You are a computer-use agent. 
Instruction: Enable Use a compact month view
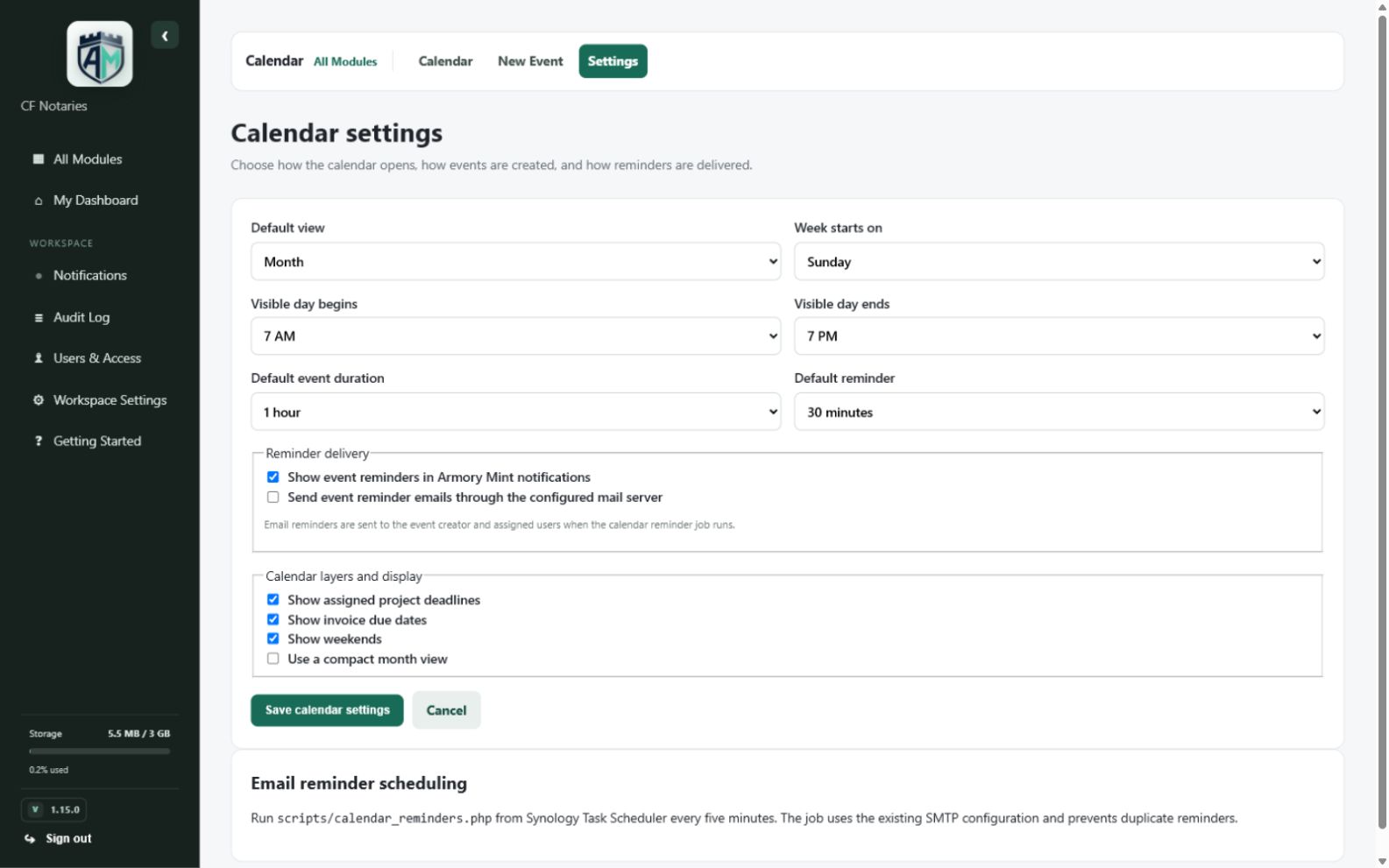click(273, 660)
